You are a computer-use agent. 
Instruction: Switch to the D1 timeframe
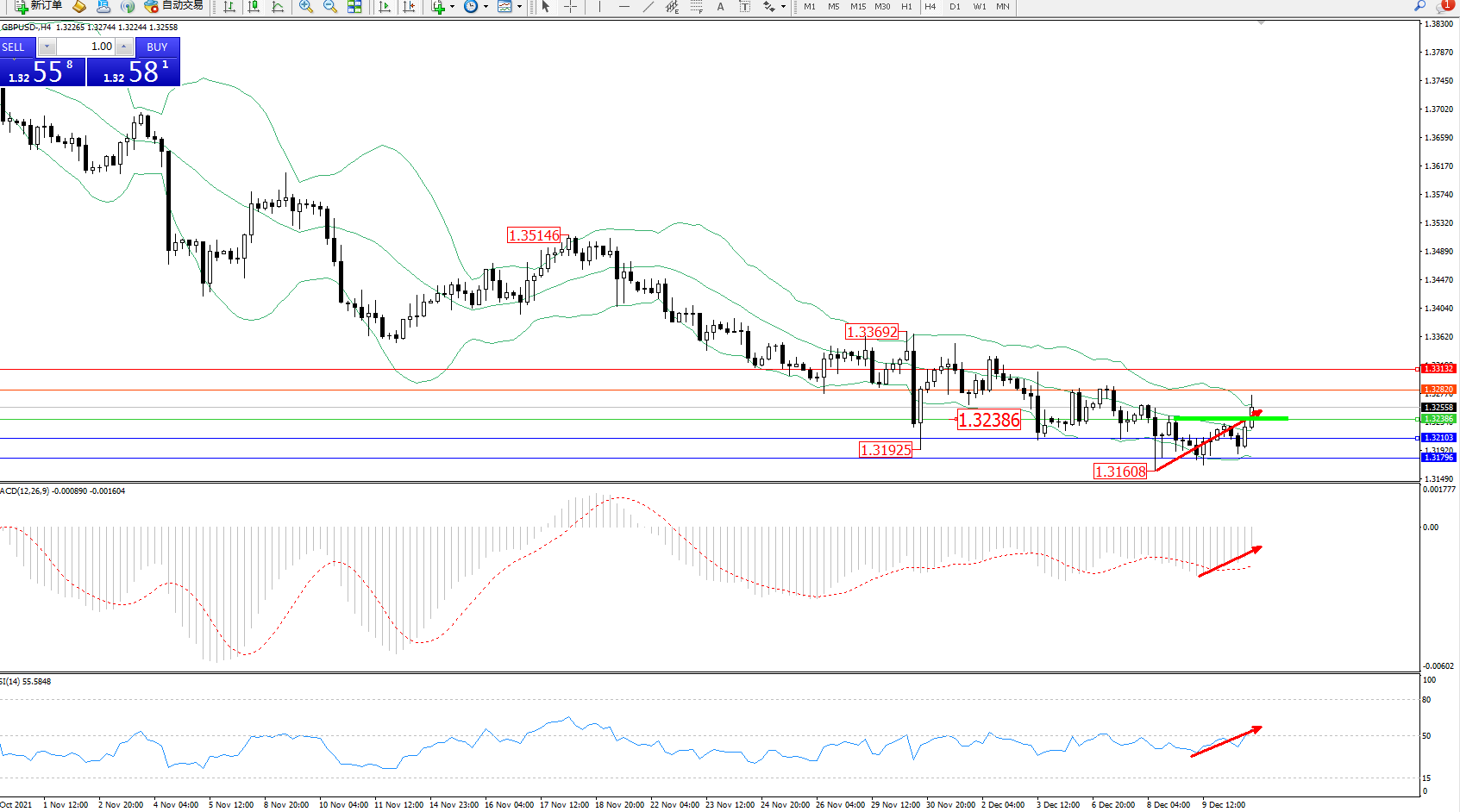(x=955, y=6)
